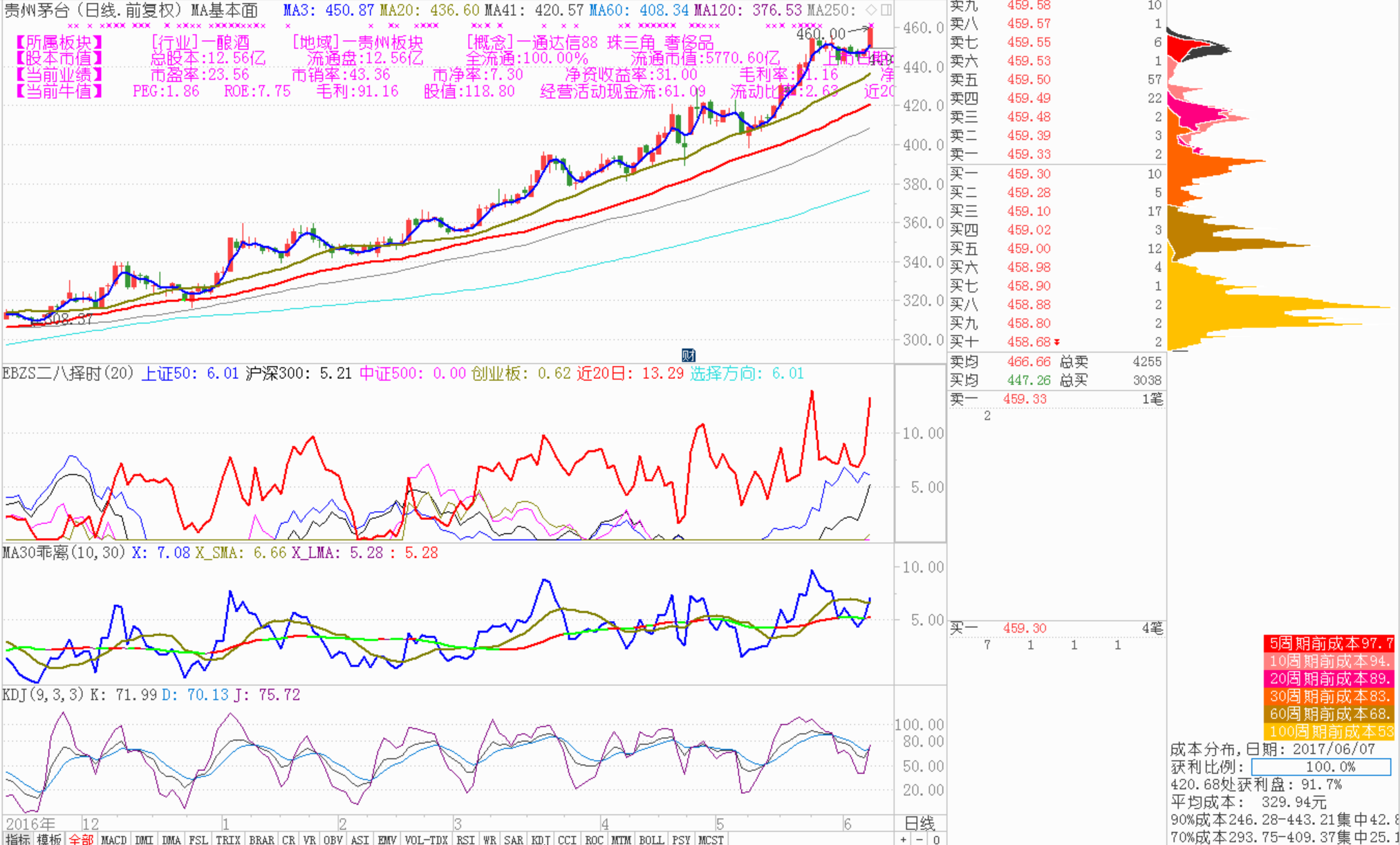Screen dimensions: 1400x845
Task: Click the 【当前牛值】 label
Action: pos(59,91)
